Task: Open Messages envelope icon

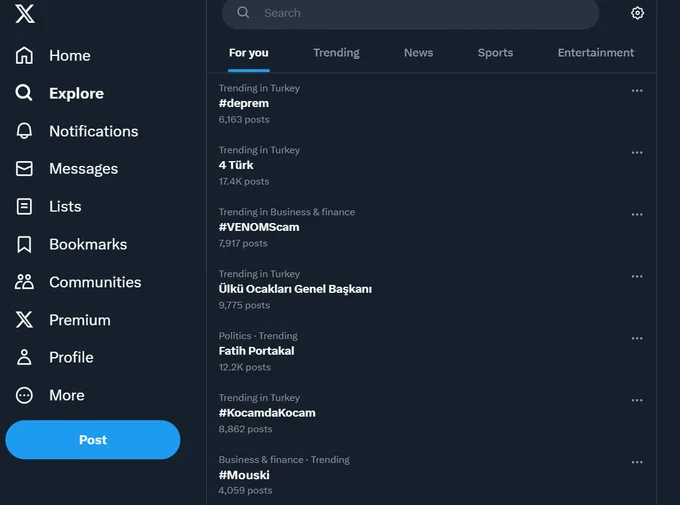Action: pos(24,169)
